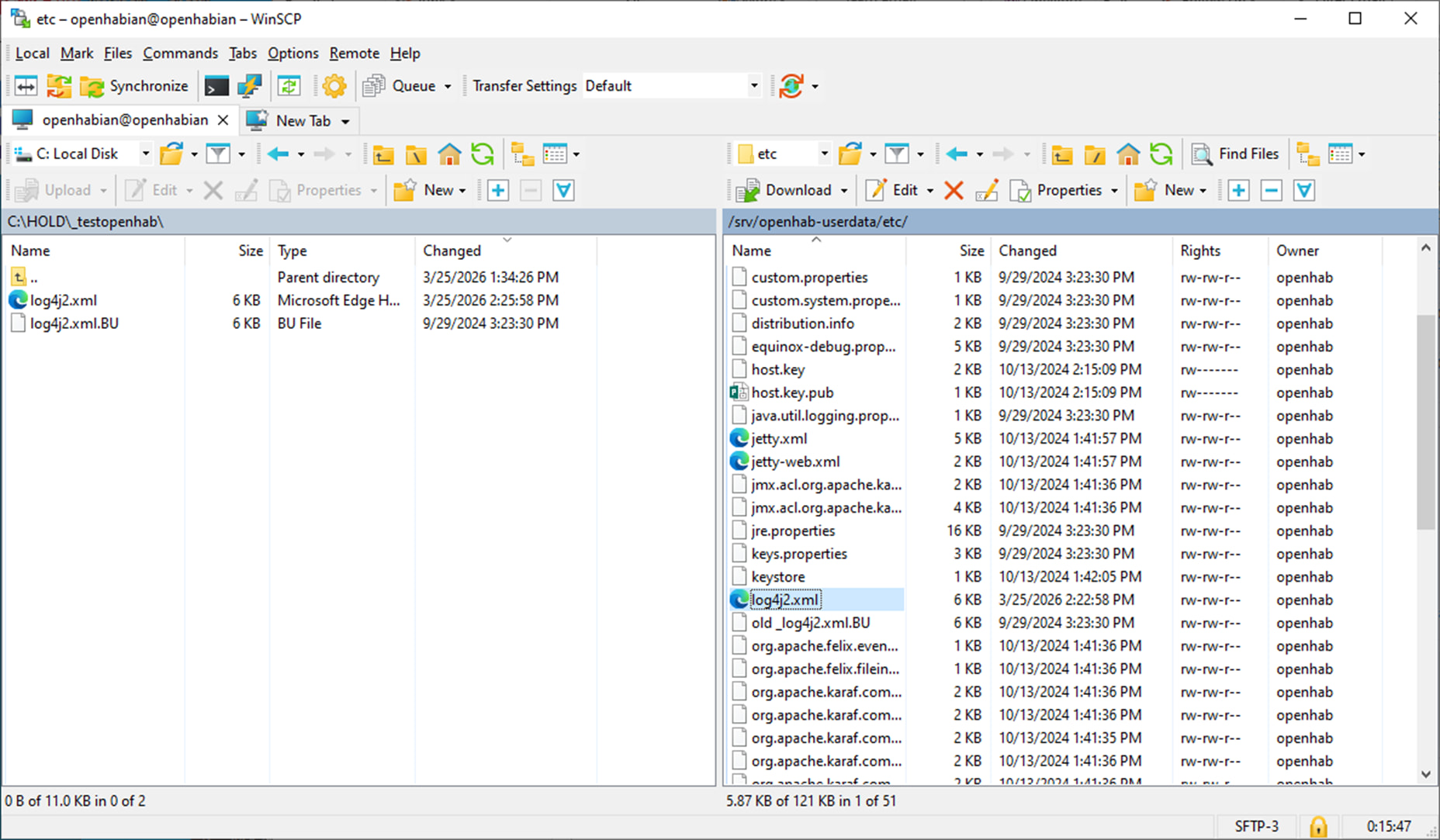Go to remote home directory

point(1128,154)
